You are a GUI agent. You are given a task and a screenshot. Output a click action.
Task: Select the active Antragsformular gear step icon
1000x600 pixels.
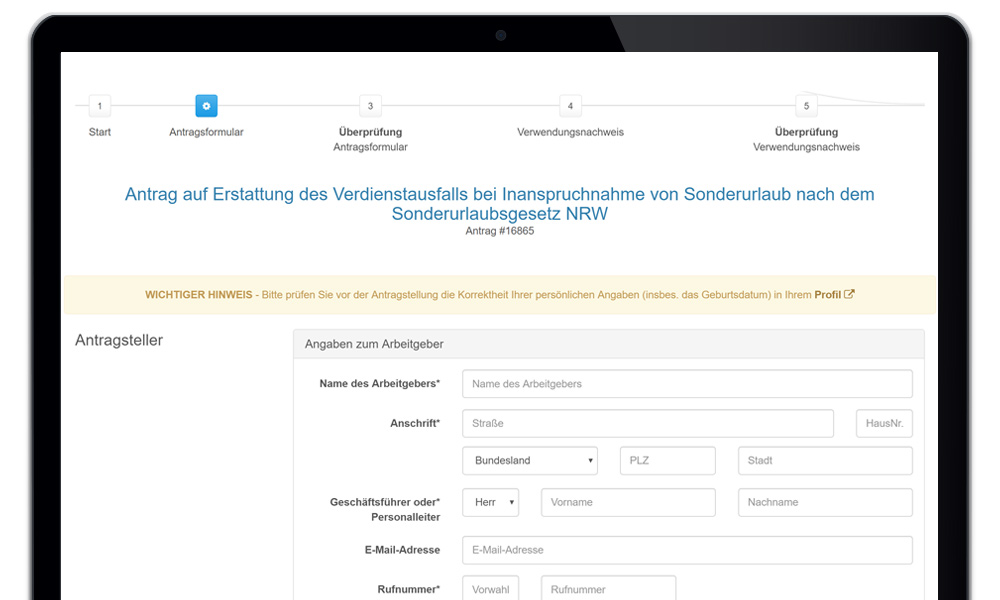206,106
